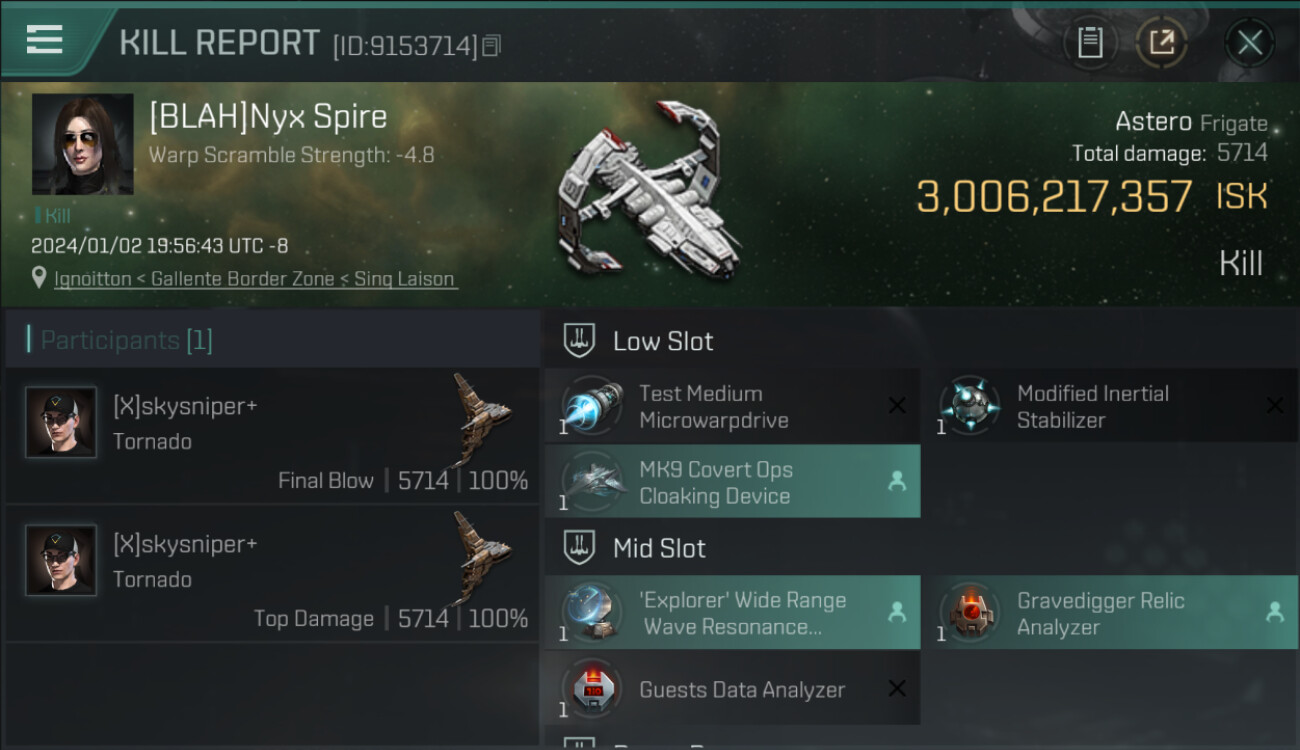This screenshot has height=750, width=1300.
Task: Open the hamburger menu icon
Action: pos(45,40)
